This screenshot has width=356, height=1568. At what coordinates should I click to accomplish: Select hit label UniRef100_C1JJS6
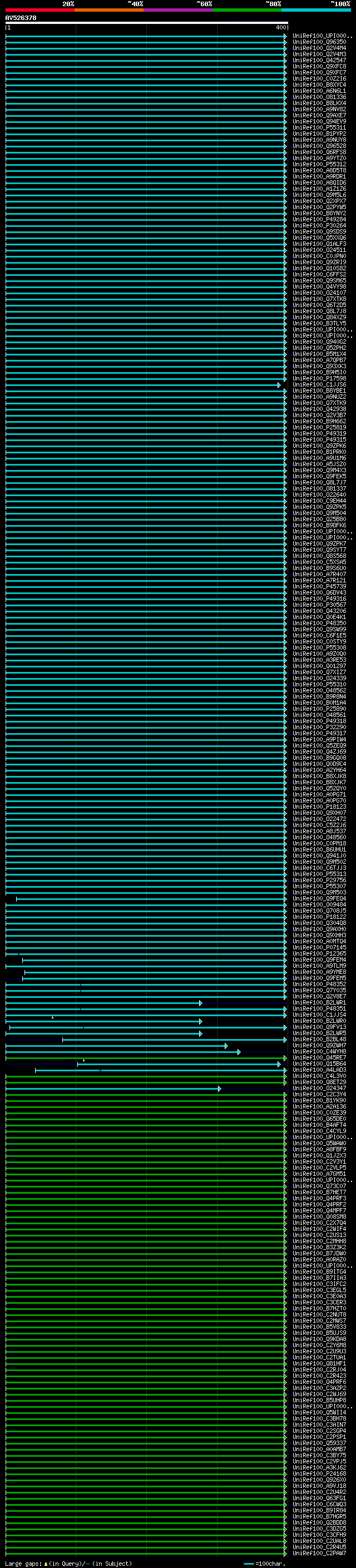click(319, 385)
